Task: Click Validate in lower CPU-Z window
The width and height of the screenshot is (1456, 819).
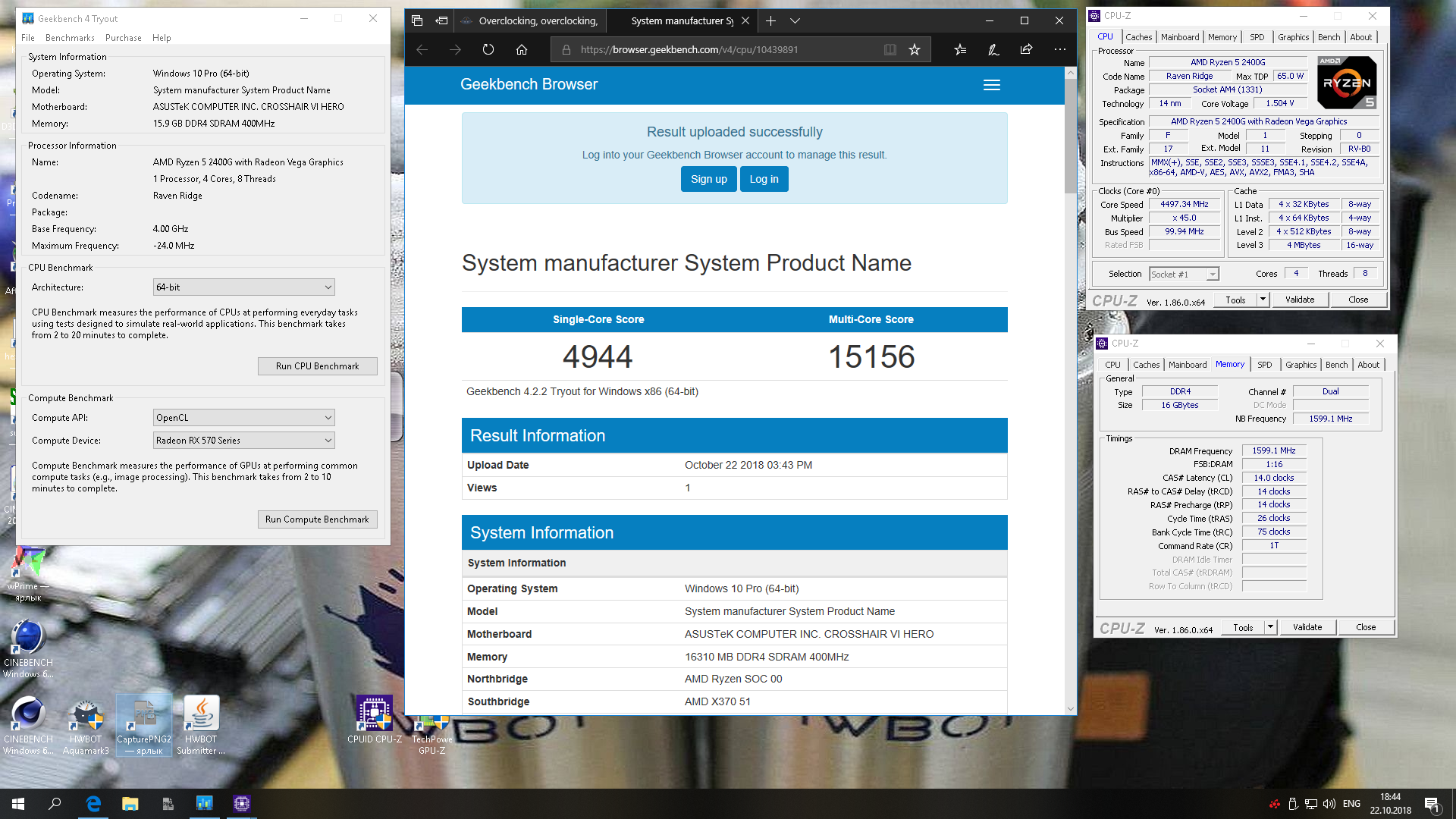Action: pos(1307,627)
